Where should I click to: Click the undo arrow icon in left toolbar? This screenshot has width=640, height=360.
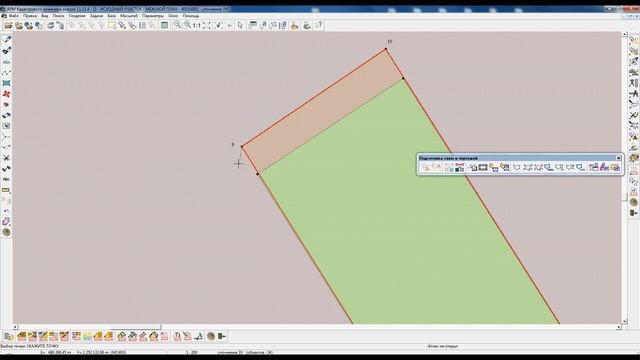(x=7, y=211)
